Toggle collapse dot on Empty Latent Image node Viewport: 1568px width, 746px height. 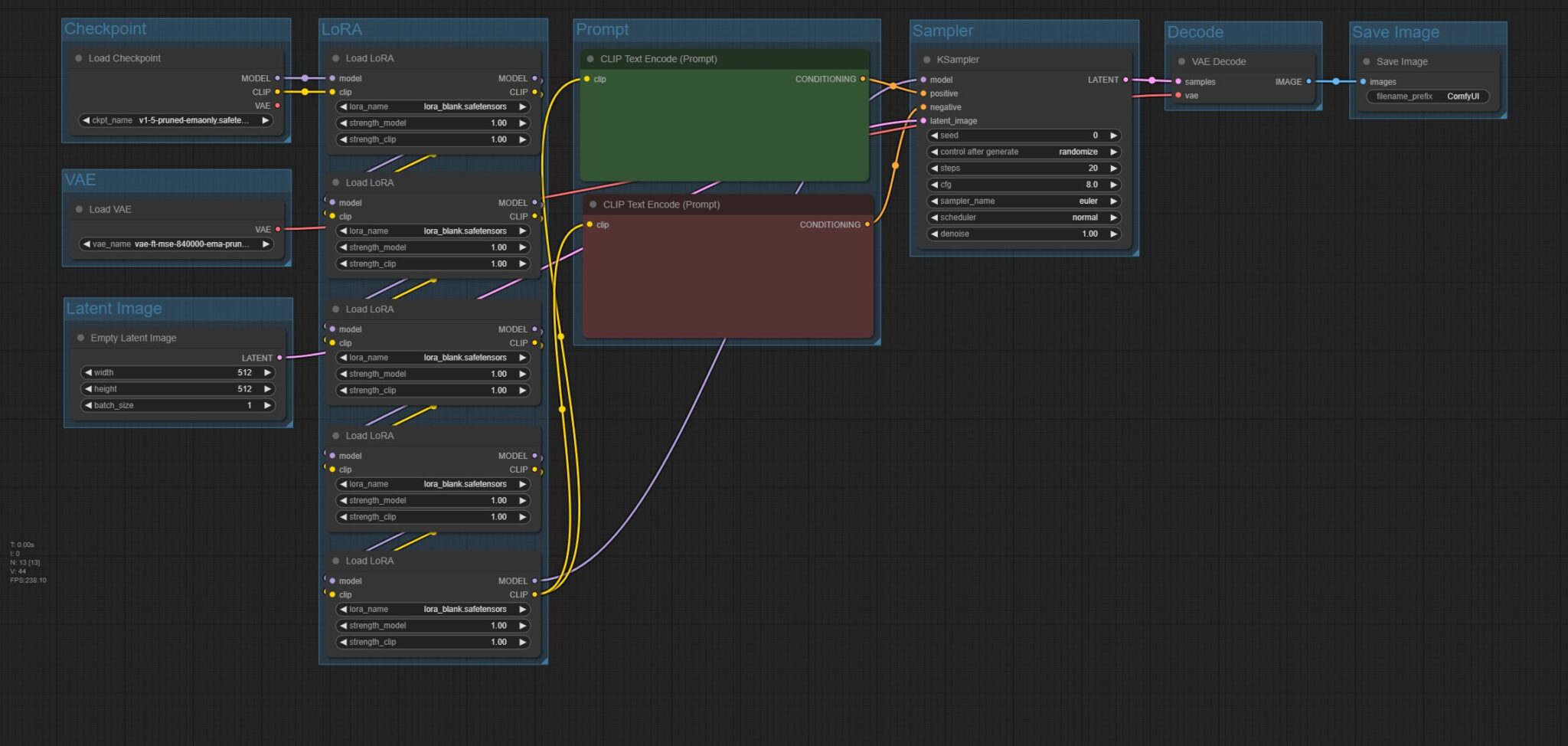point(80,338)
